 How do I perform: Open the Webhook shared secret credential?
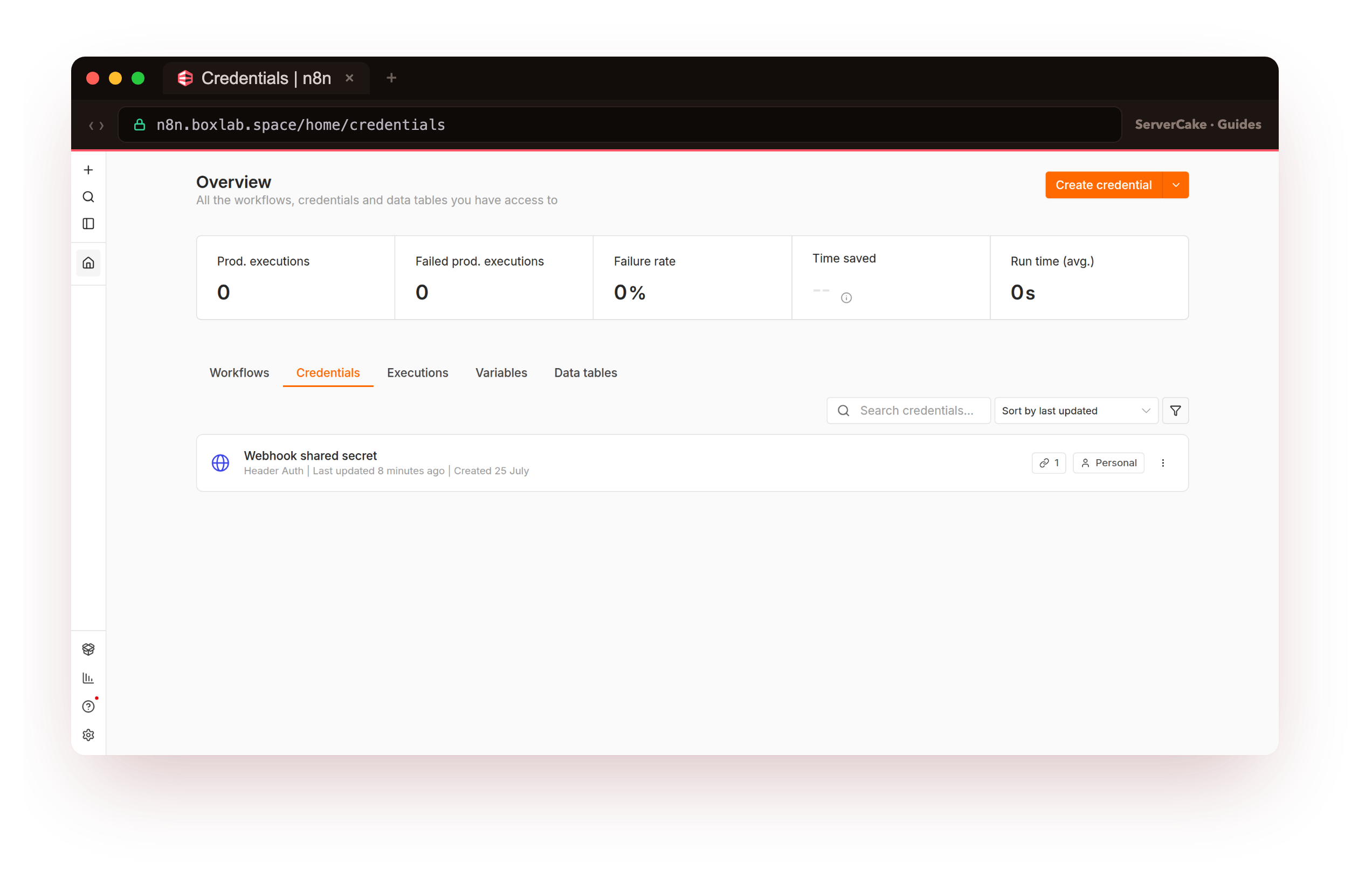tap(692, 463)
